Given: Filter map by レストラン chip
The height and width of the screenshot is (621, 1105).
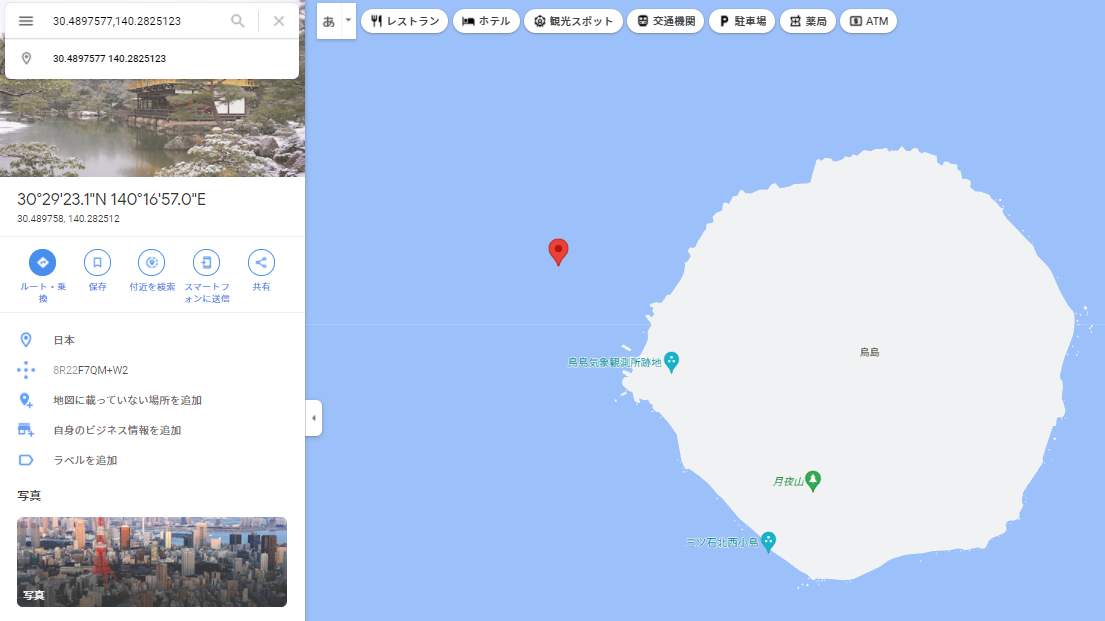Looking at the screenshot, I should coord(405,21).
